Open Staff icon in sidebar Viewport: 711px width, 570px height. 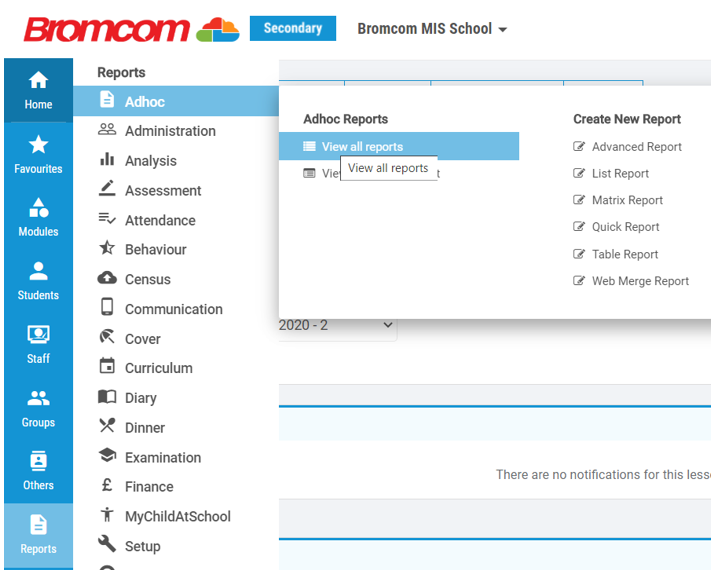(x=38, y=335)
